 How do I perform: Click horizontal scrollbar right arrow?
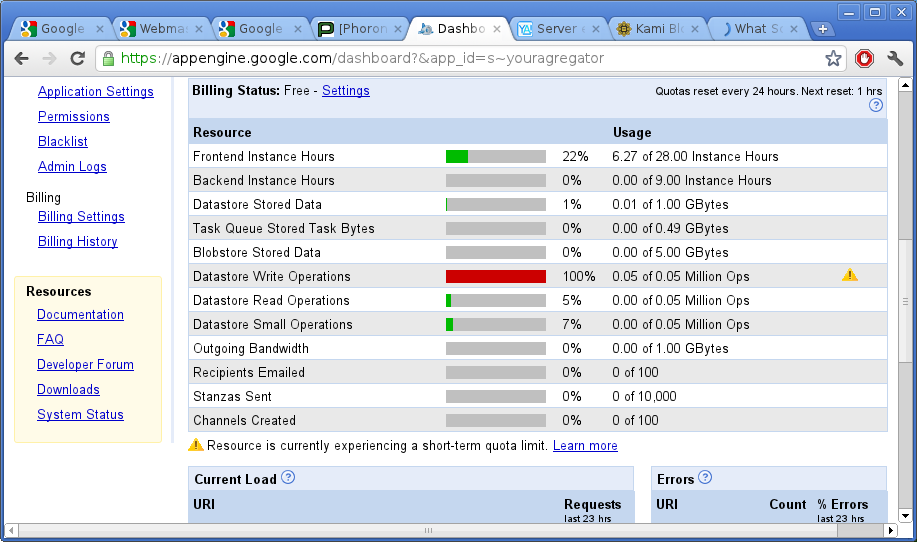(890, 530)
